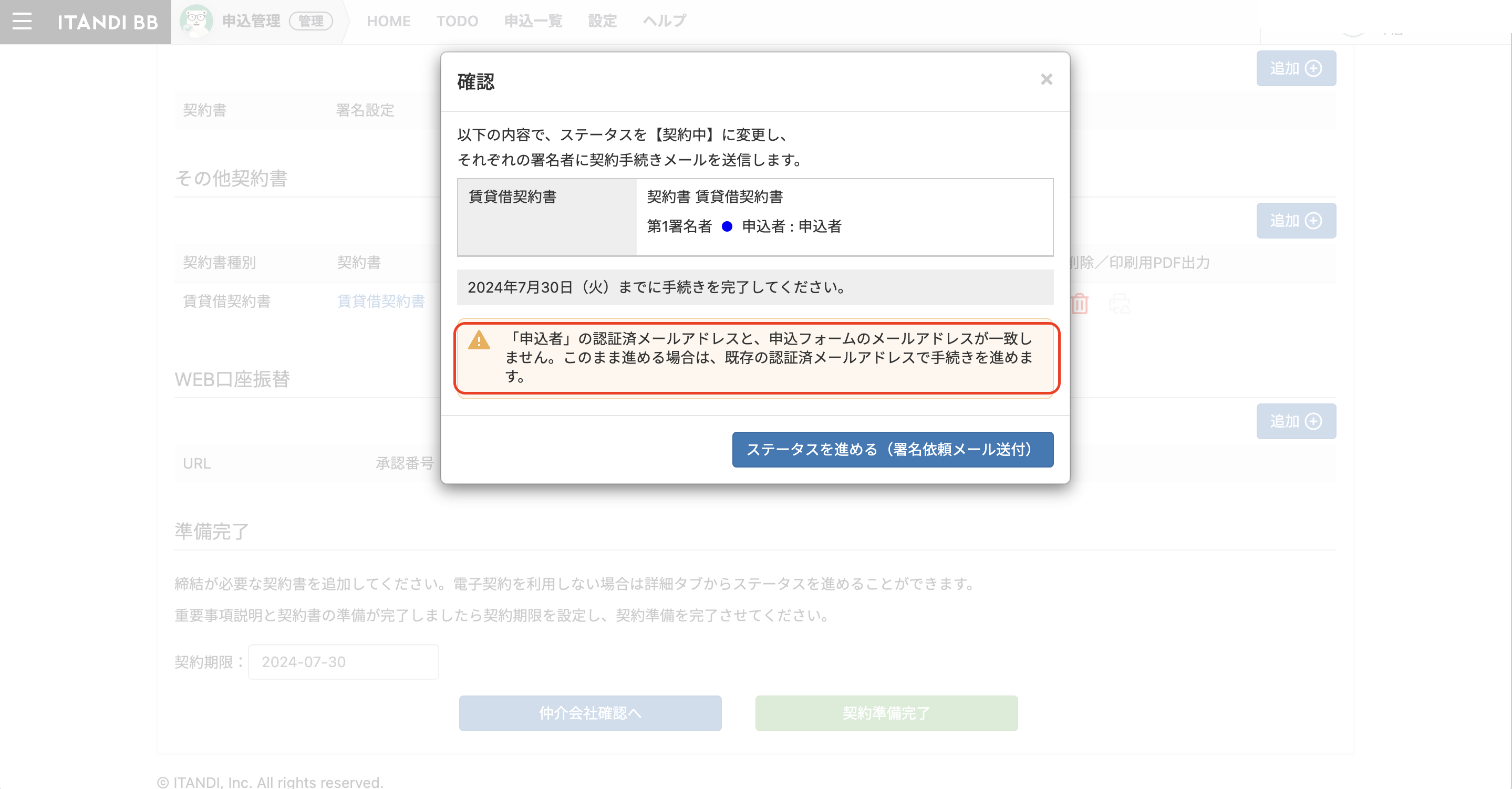The width and height of the screenshot is (1512, 789).
Task: Open the 申込一覧 menu item
Action: point(533,21)
